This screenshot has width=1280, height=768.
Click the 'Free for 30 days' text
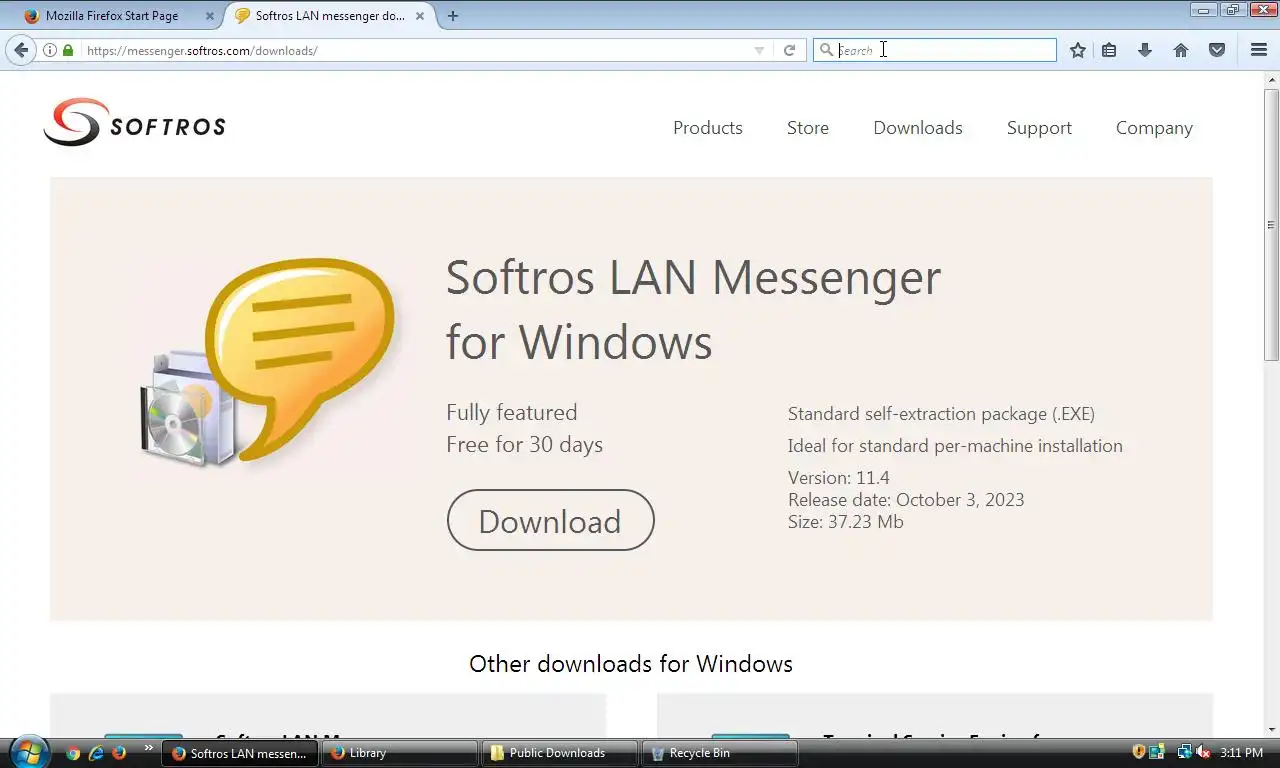(x=524, y=444)
